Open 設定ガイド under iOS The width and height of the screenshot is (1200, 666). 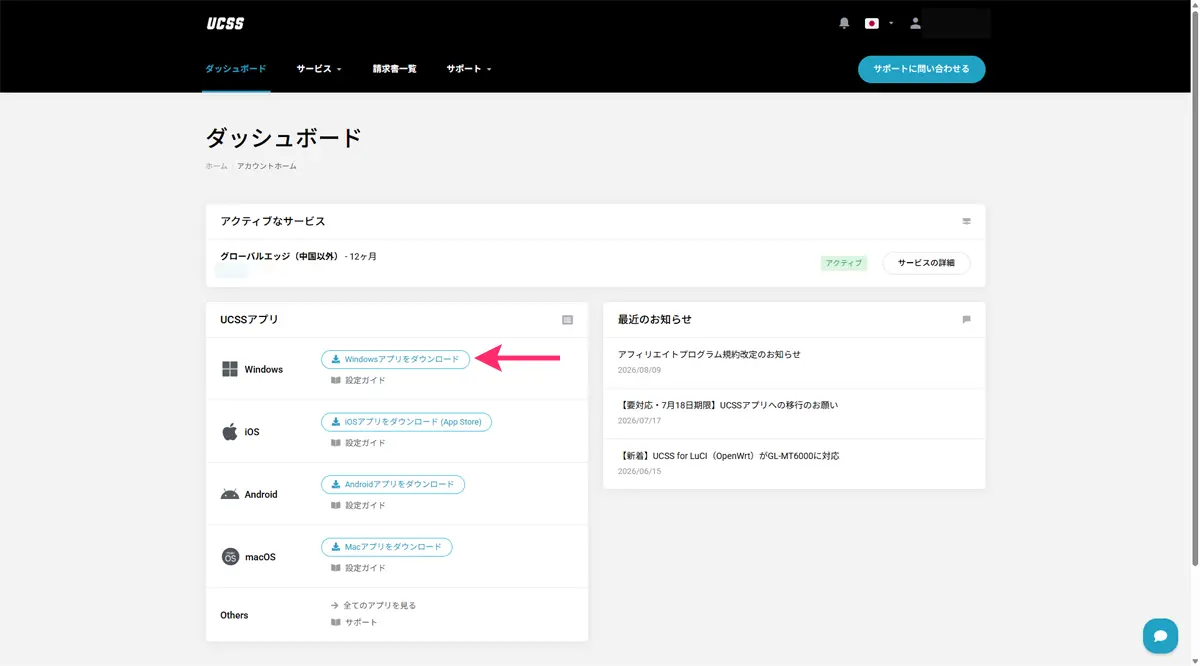pos(358,443)
